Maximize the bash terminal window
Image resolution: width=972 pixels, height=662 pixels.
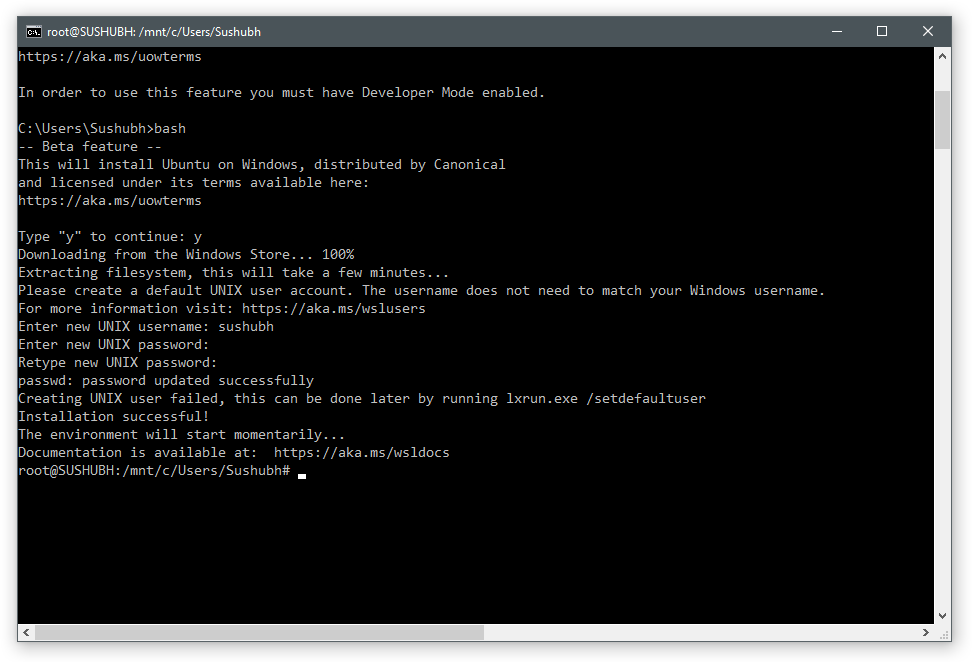point(882,32)
